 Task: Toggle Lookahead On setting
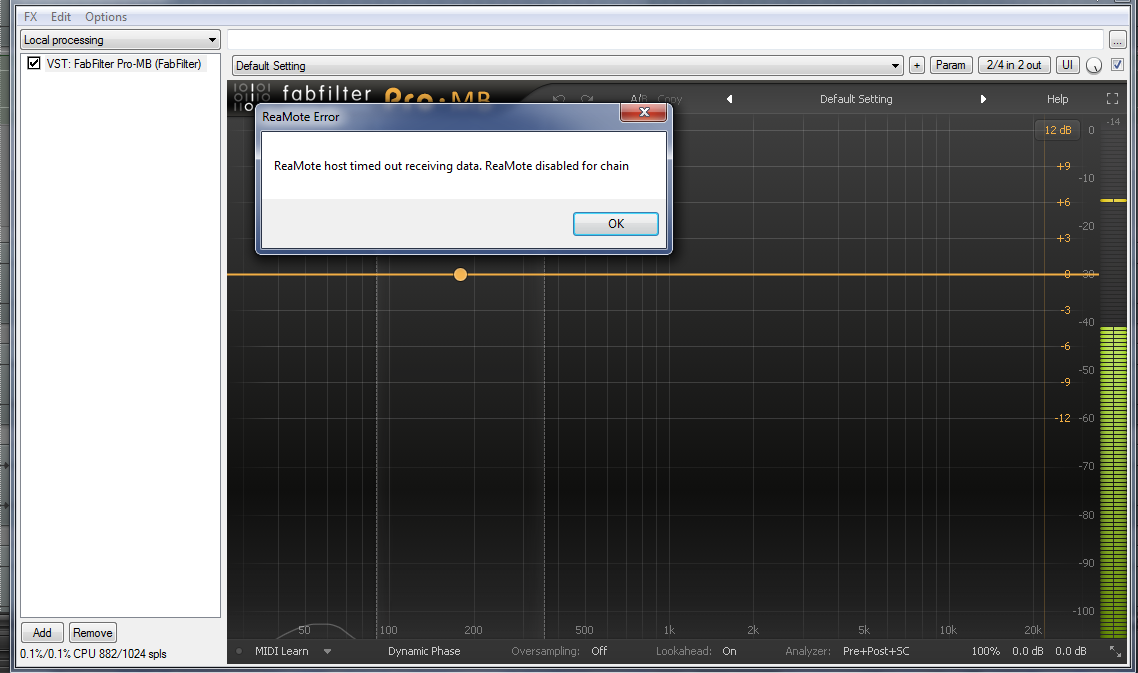(729, 651)
